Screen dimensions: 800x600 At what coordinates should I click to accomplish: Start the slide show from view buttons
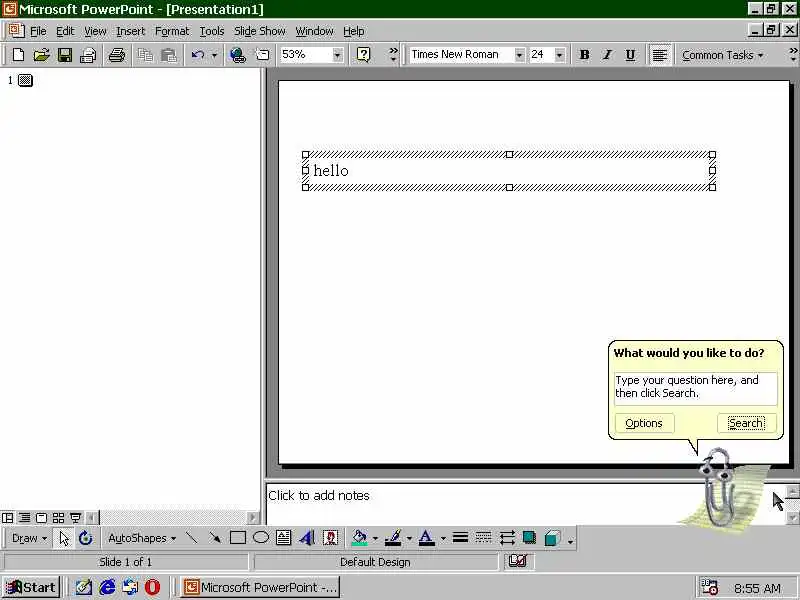pos(76,518)
